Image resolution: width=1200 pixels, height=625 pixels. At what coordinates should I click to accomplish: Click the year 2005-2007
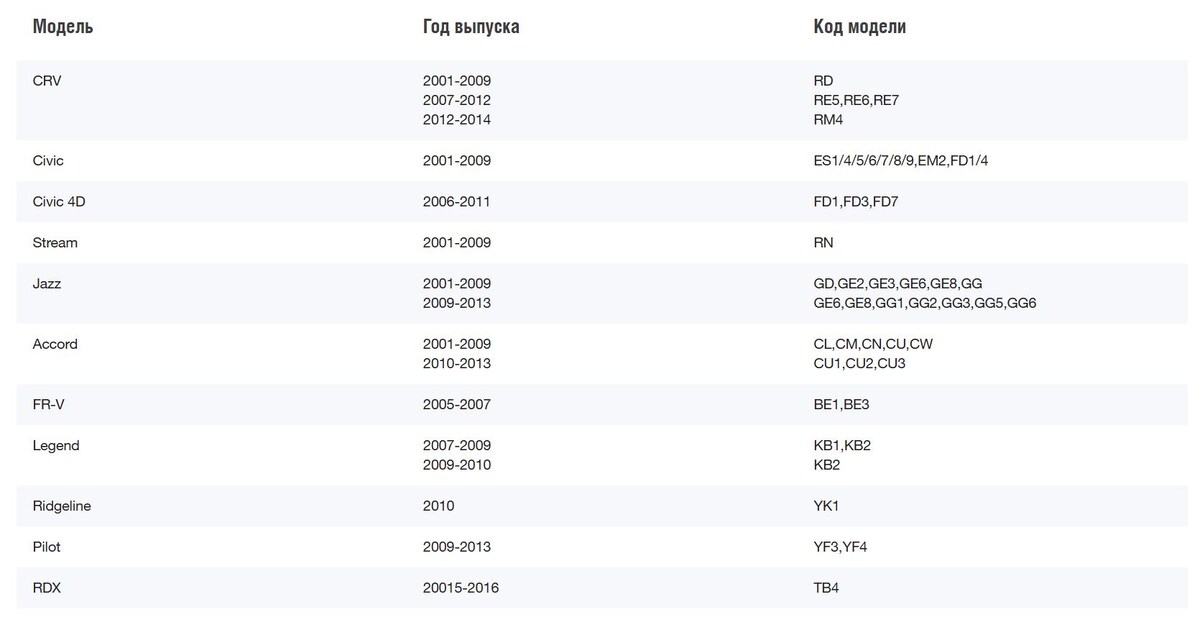[x=457, y=404]
